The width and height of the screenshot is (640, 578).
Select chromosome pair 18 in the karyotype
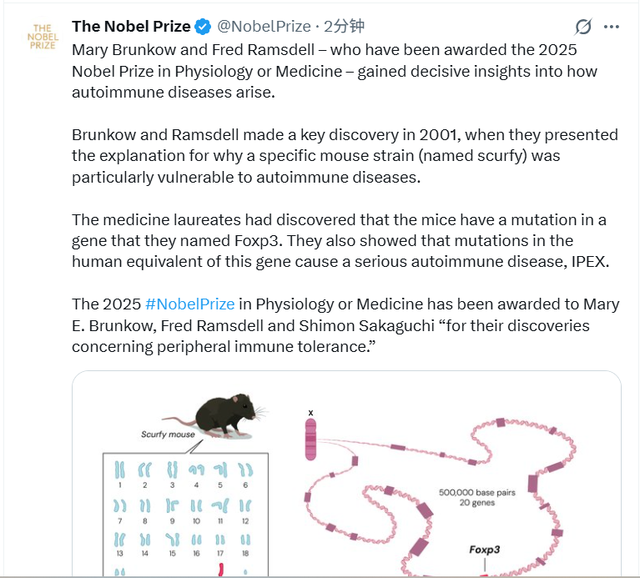(245, 541)
